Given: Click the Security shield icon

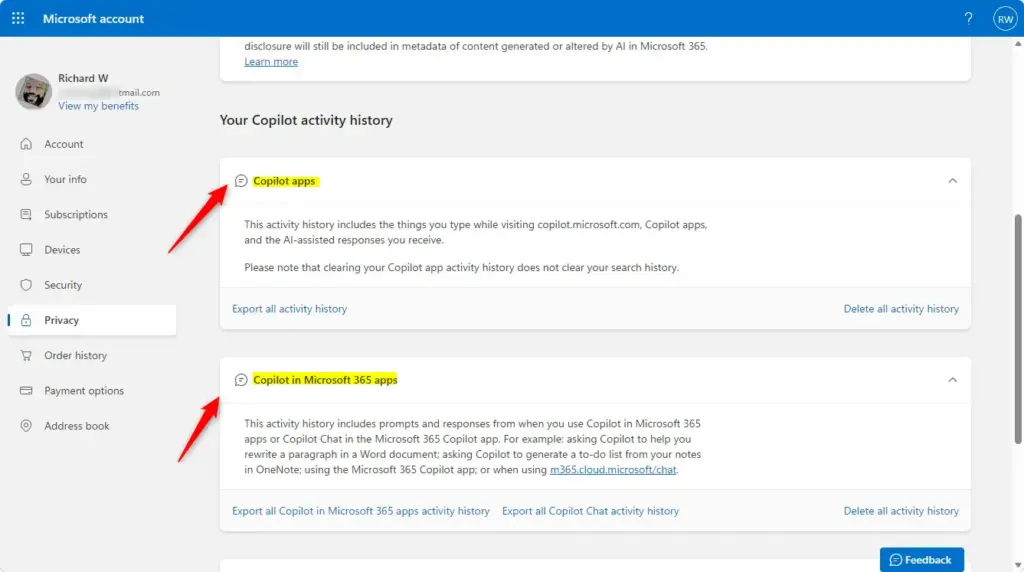Looking at the screenshot, I should point(26,285).
